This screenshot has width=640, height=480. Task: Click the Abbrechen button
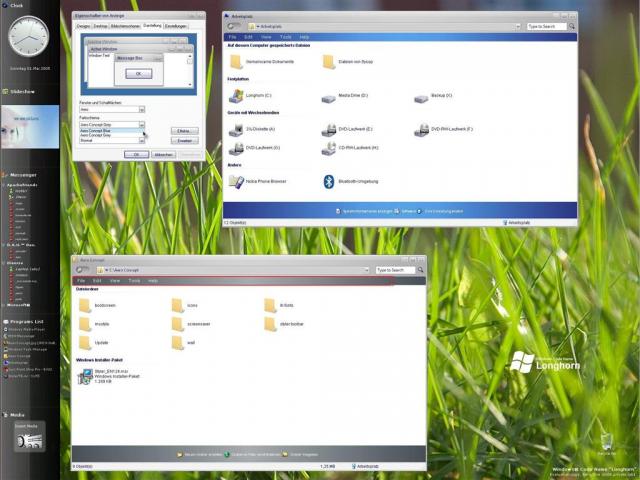click(x=163, y=155)
